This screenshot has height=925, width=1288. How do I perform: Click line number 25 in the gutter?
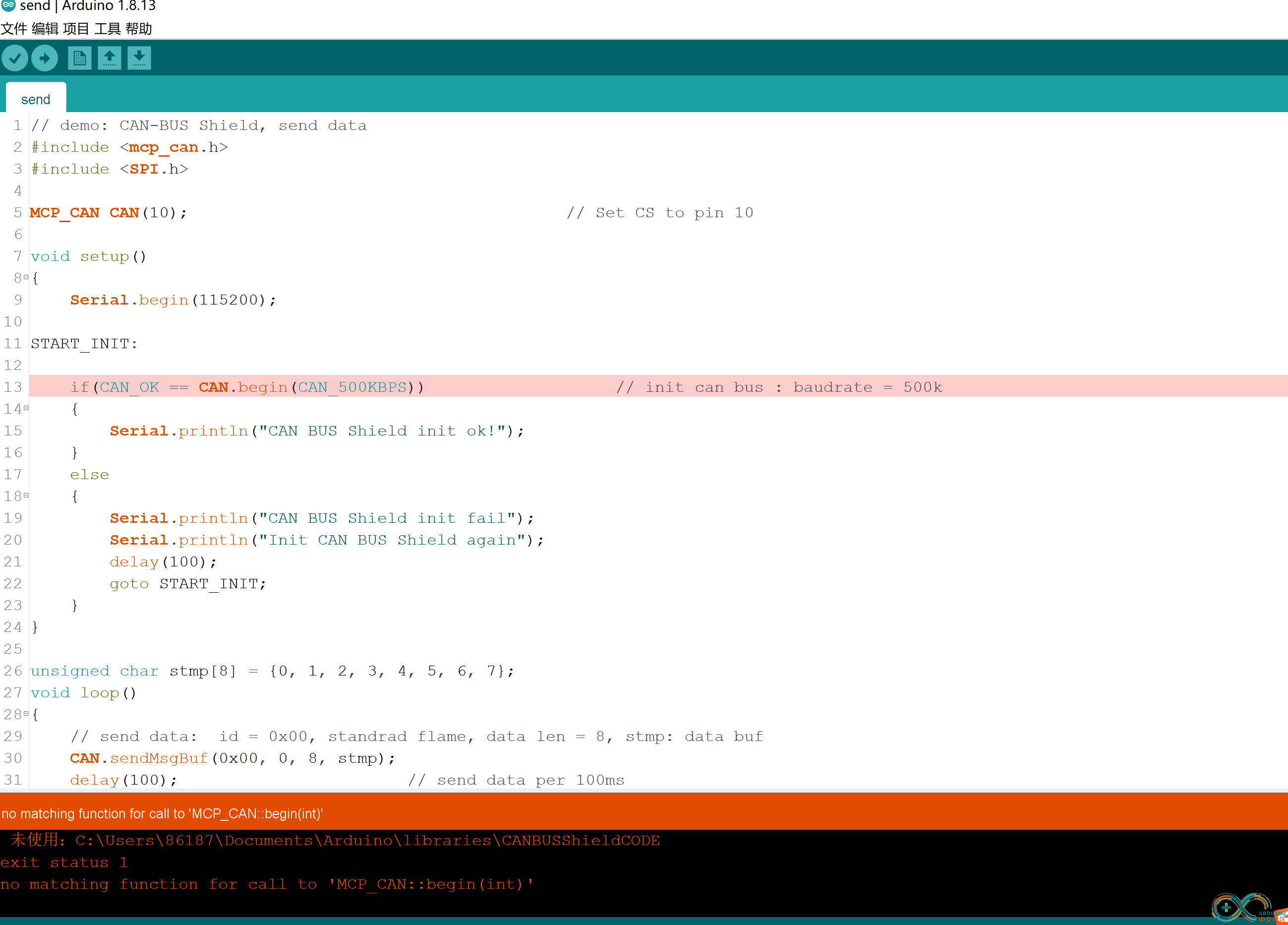[13, 649]
